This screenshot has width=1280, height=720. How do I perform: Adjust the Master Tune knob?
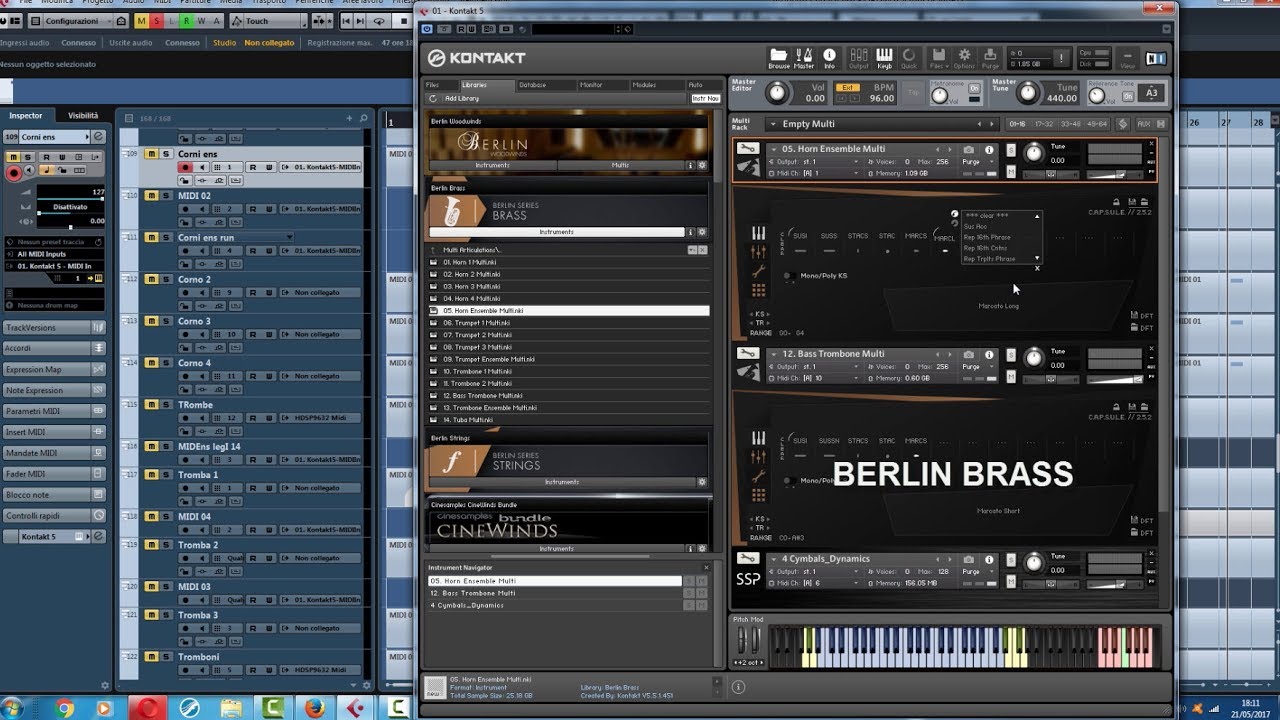(x=1028, y=92)
